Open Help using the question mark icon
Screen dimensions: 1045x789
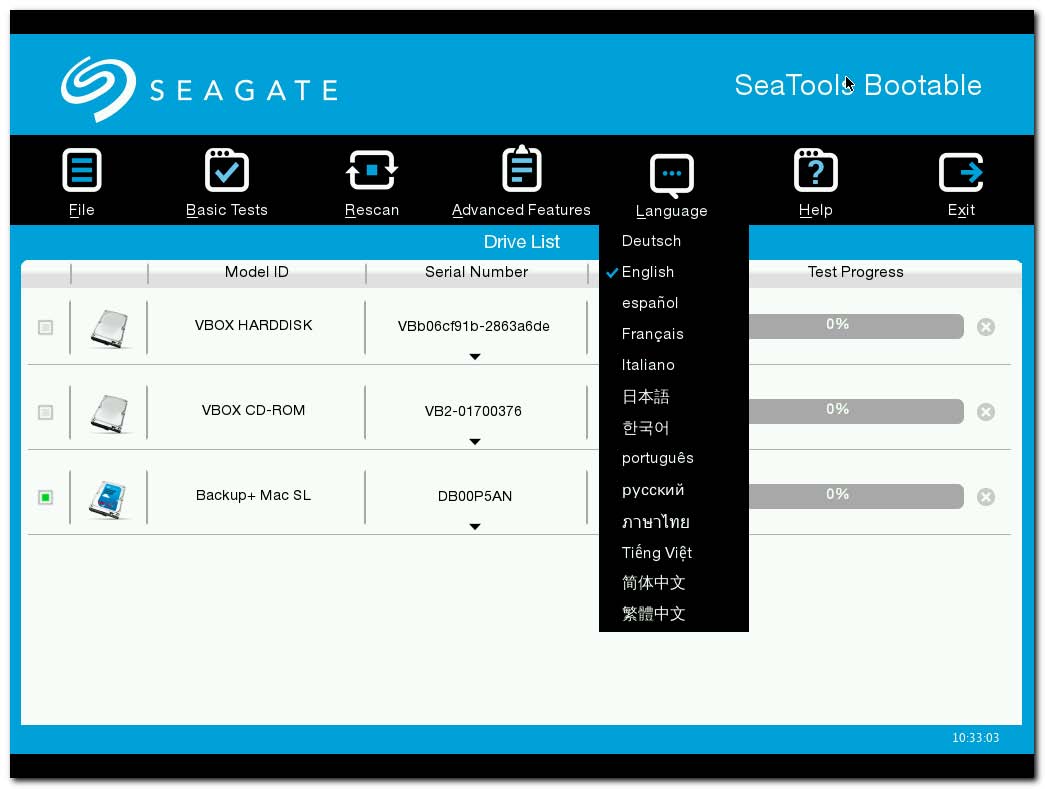tap(816, 168)
